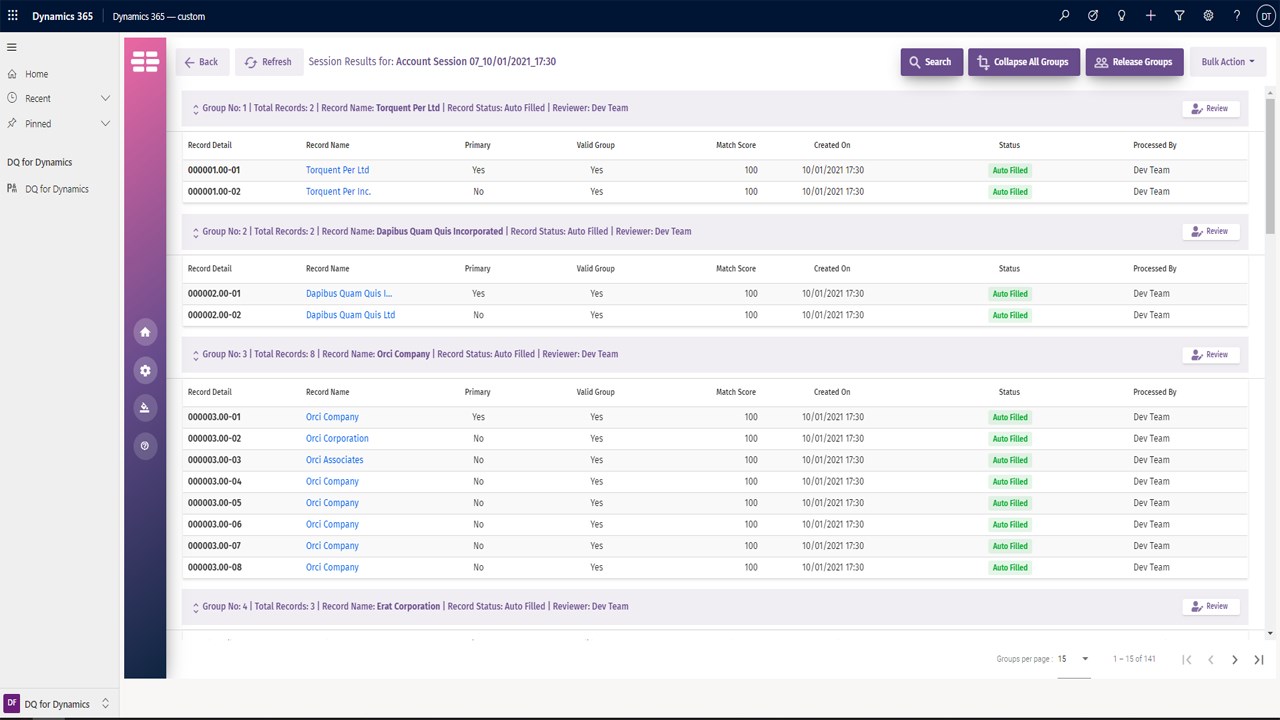The image size is (1280, 720).
Task: Select Home in the left navigation
Action: pyautogui.click(x=36, y=74)
